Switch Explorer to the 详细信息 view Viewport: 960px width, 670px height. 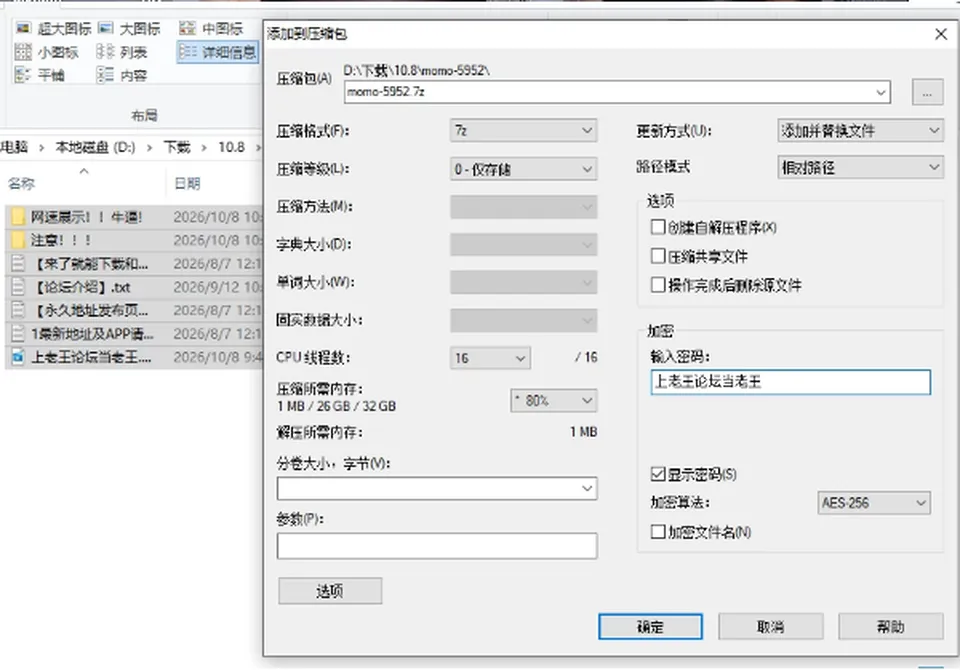(x=217, y=52)
